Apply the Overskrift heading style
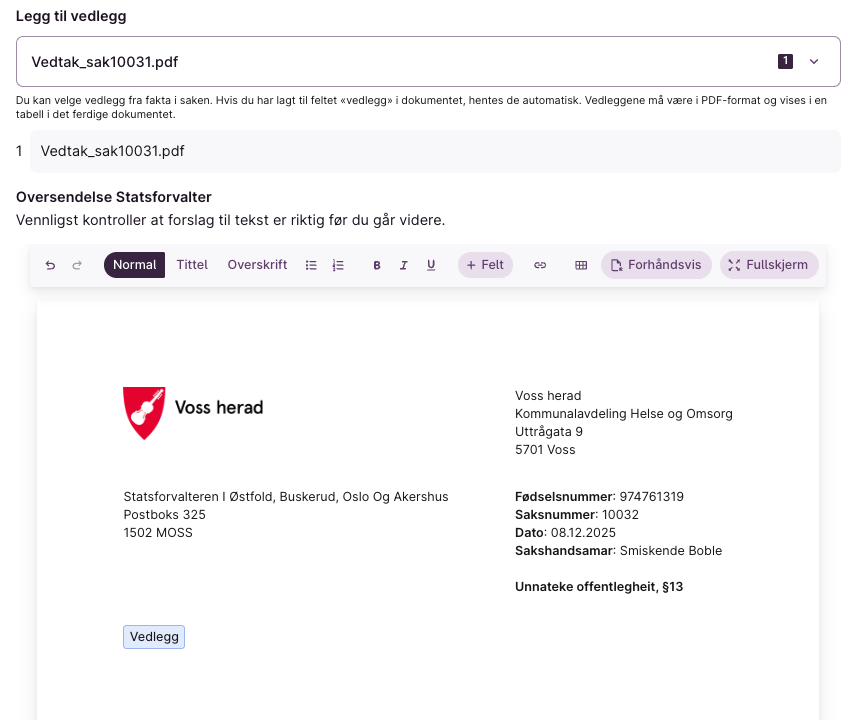Image resolution: width=857 pixels, height=720 pixels. (257, 265)
